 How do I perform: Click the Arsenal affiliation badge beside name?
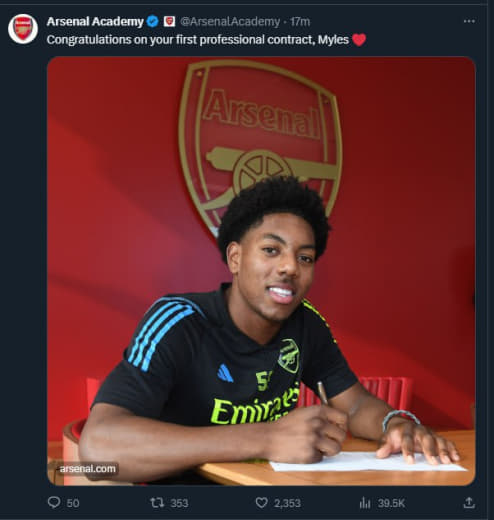pyautogui.click(x=169, y=22)
